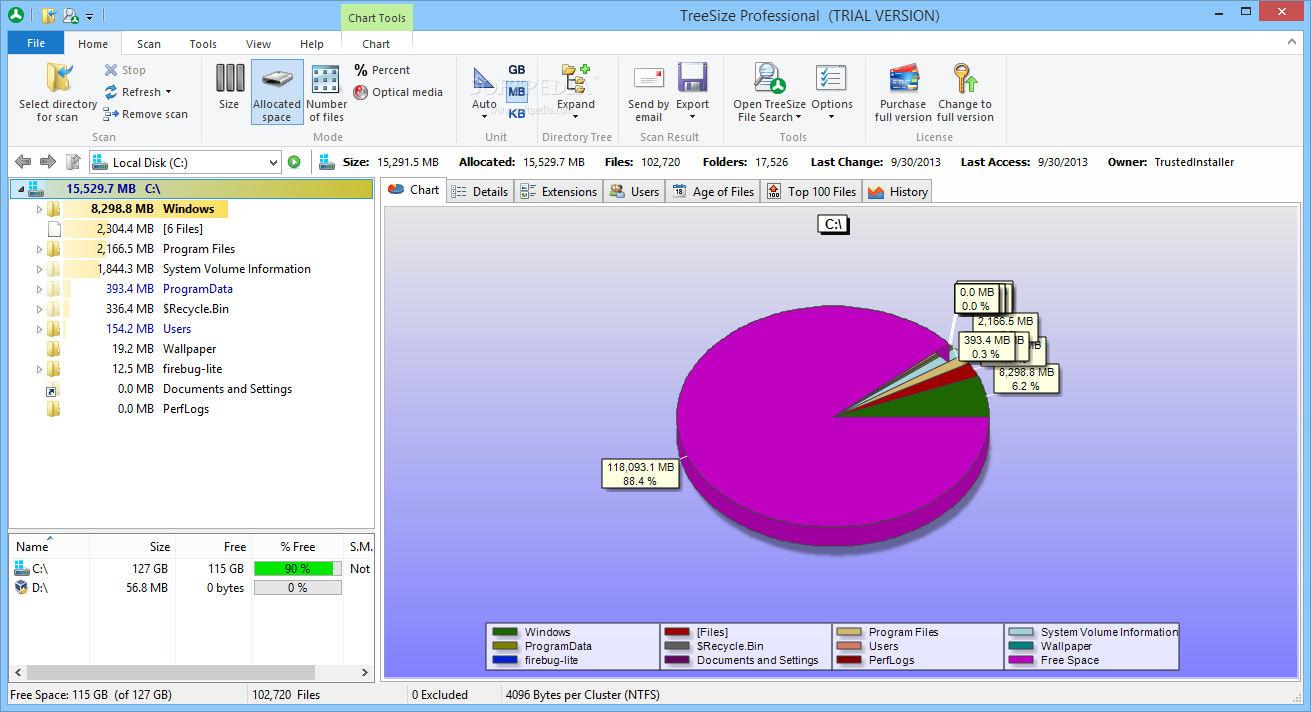Open the Scan ribbon tab
Screen dimensions: 1311x712
[x=148, y=44]
